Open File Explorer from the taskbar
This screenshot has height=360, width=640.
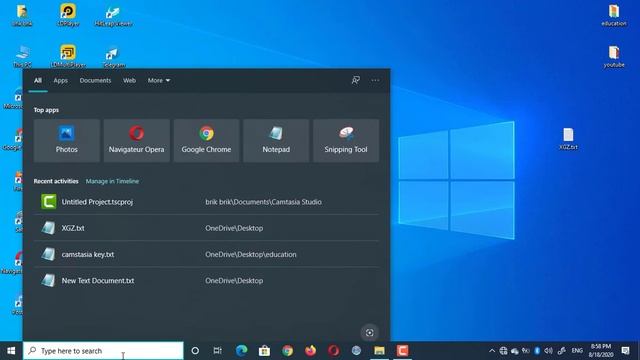[x=379, y=351]
